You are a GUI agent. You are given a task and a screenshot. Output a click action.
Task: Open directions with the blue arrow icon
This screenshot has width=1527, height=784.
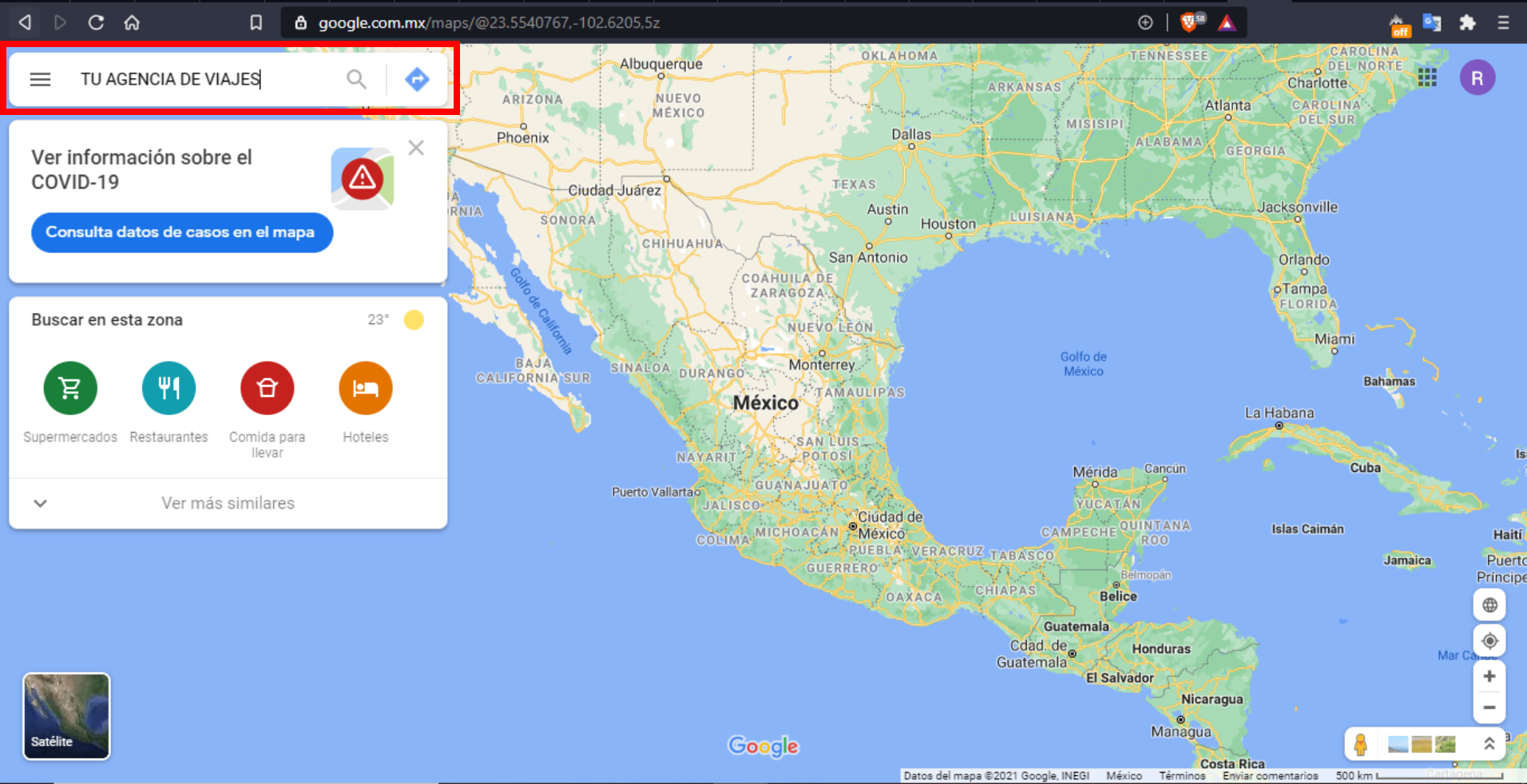tap(417, 79)
